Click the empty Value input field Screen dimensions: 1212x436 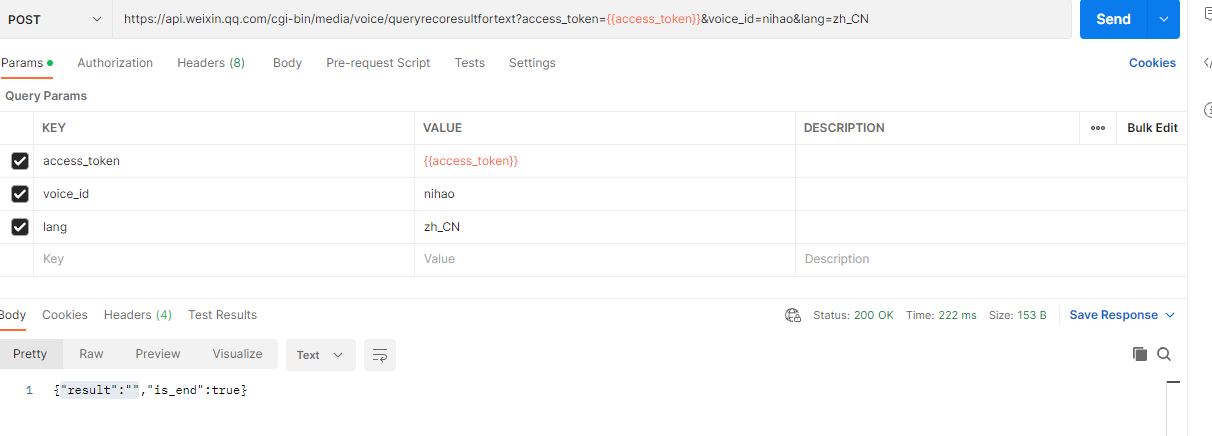pyautogui.click(x=605, y=259)
